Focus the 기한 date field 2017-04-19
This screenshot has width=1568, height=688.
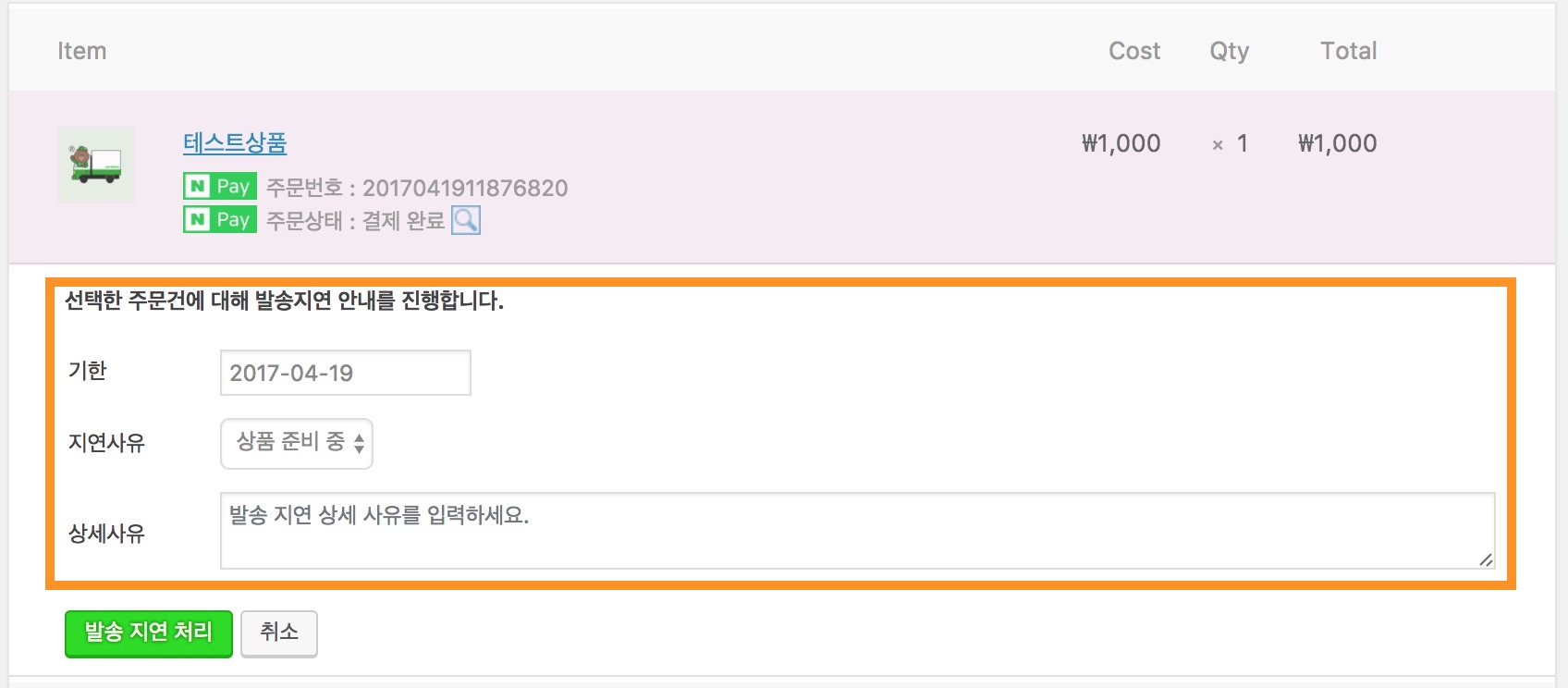coord(346,373)
